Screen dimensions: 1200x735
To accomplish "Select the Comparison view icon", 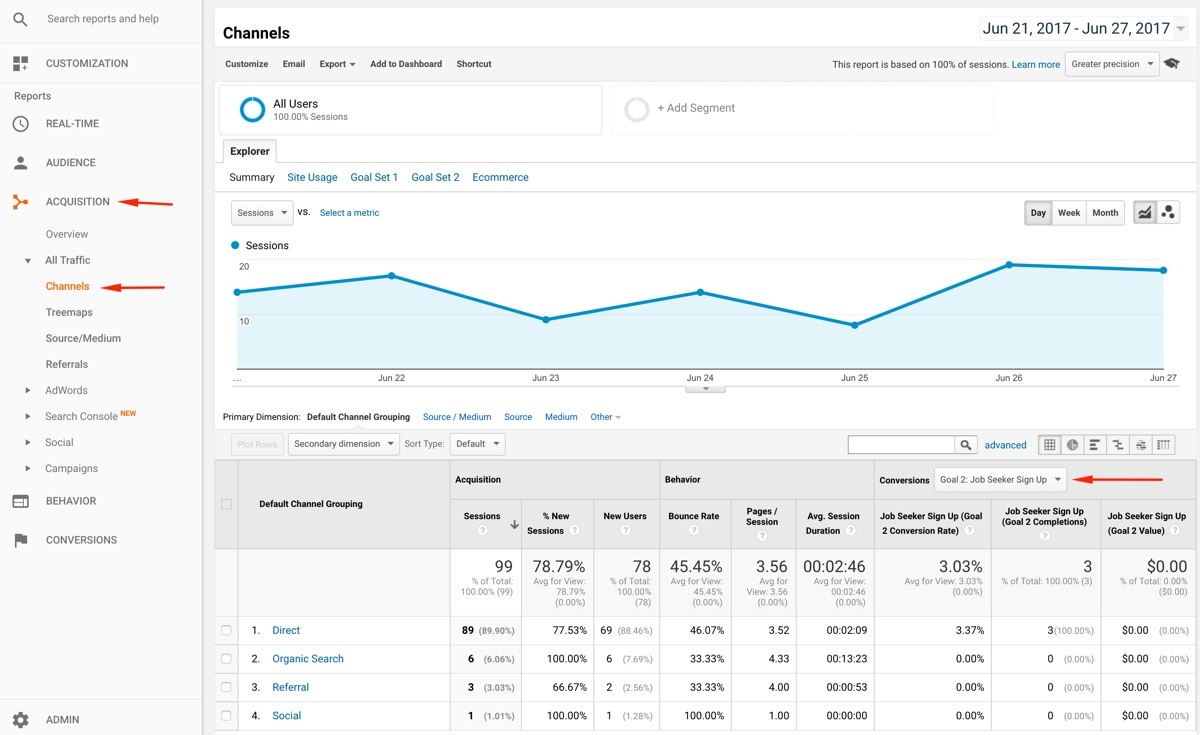I will click(1118, 445).
